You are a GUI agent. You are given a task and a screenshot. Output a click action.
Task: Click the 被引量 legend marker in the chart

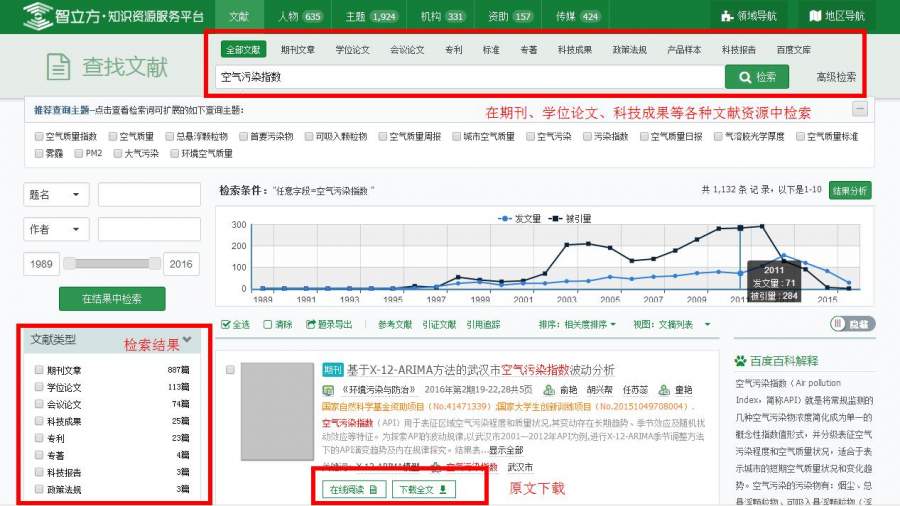554,219
